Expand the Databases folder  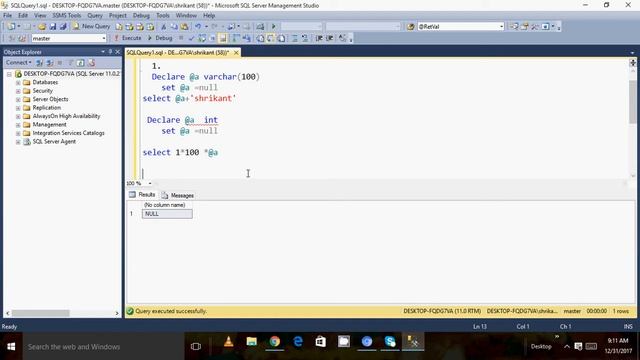[x=18, y=82]
